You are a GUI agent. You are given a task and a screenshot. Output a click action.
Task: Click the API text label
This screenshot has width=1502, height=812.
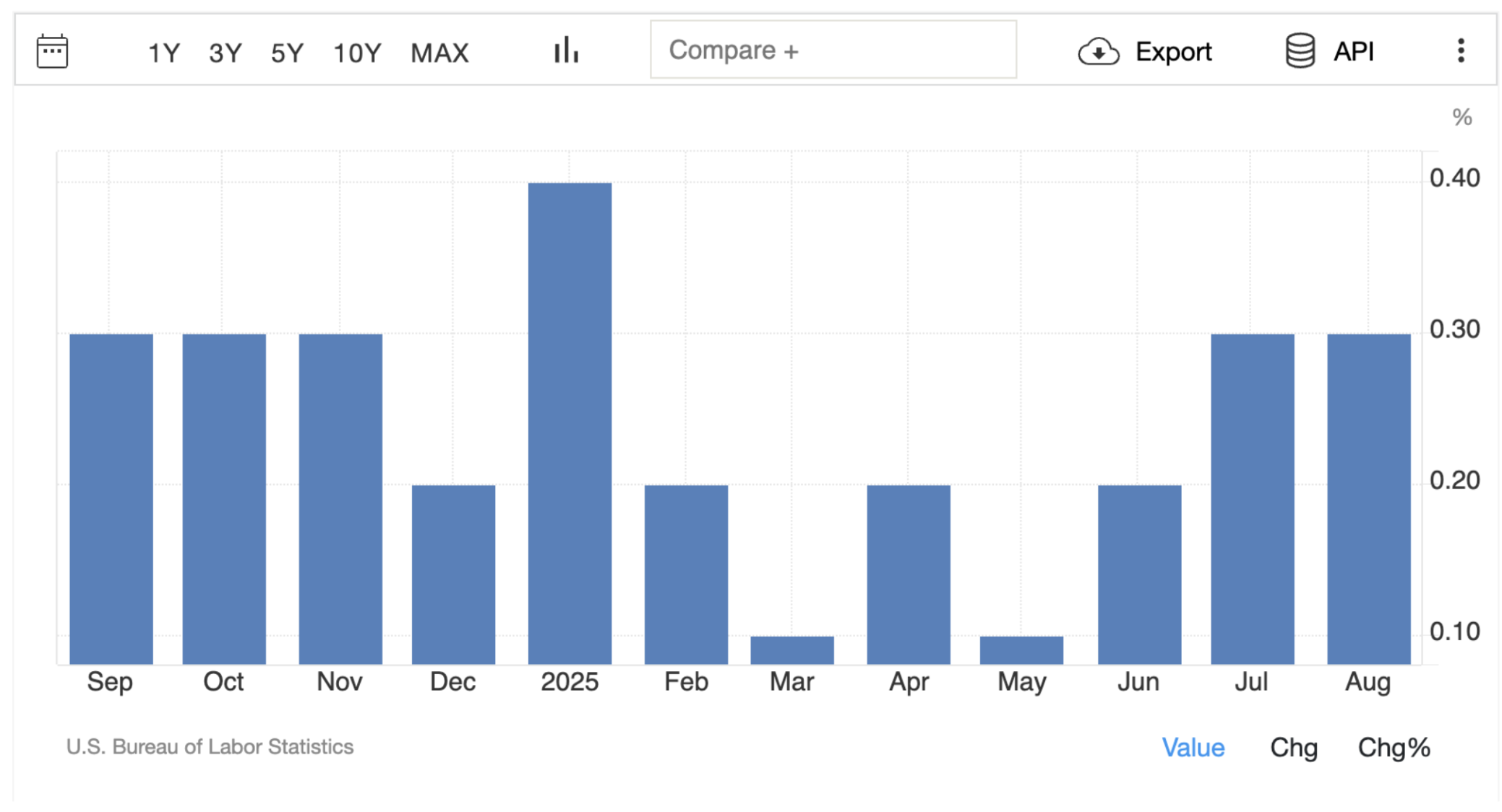[x=1353, y=52]
